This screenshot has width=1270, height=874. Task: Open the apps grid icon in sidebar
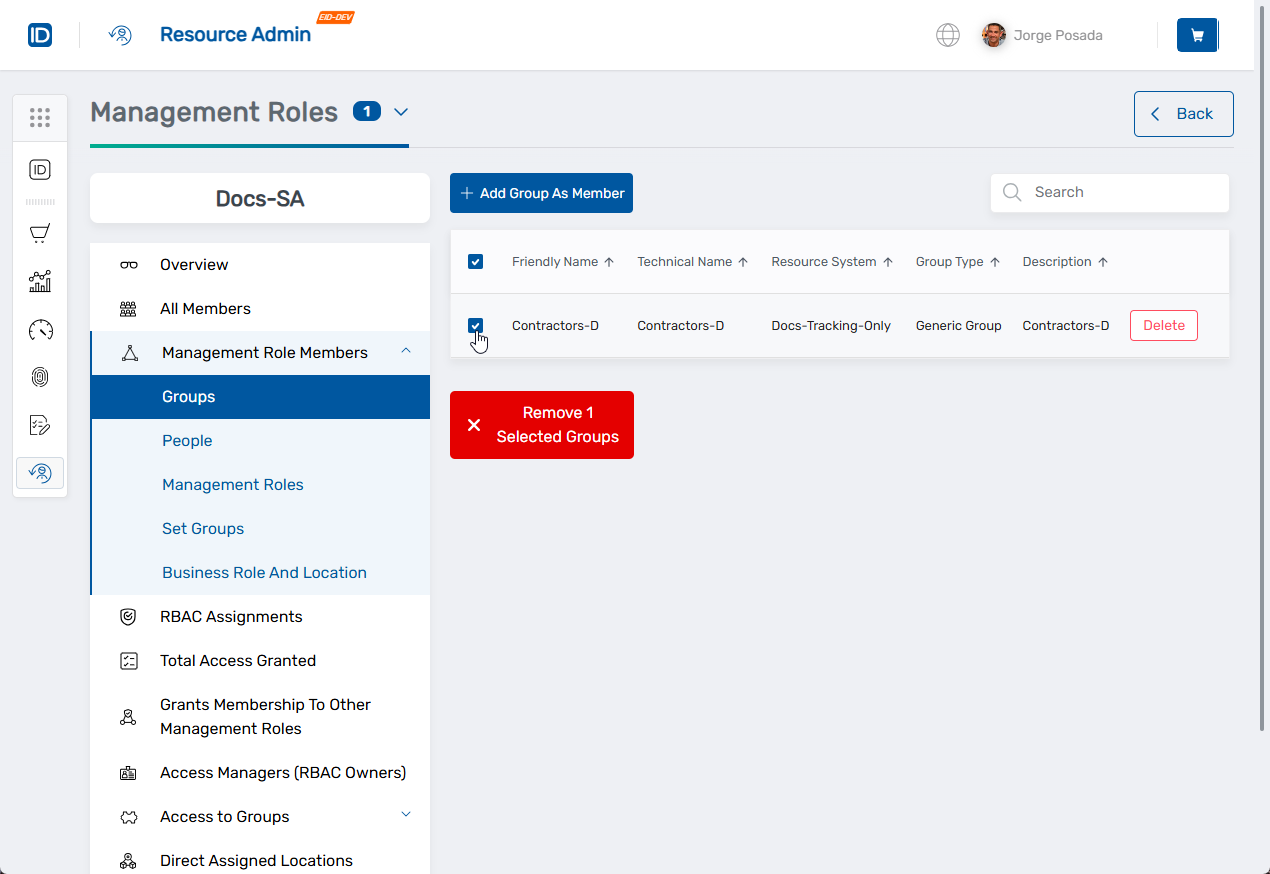click(x=40, y=118)
